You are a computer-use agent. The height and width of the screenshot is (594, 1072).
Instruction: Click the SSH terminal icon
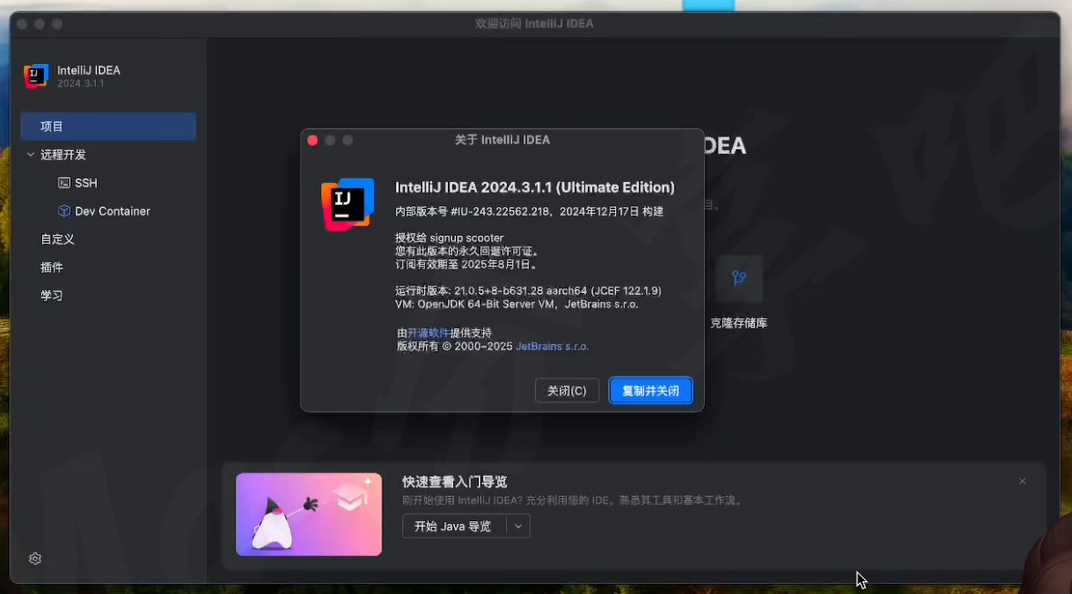(x=64, y=183)
